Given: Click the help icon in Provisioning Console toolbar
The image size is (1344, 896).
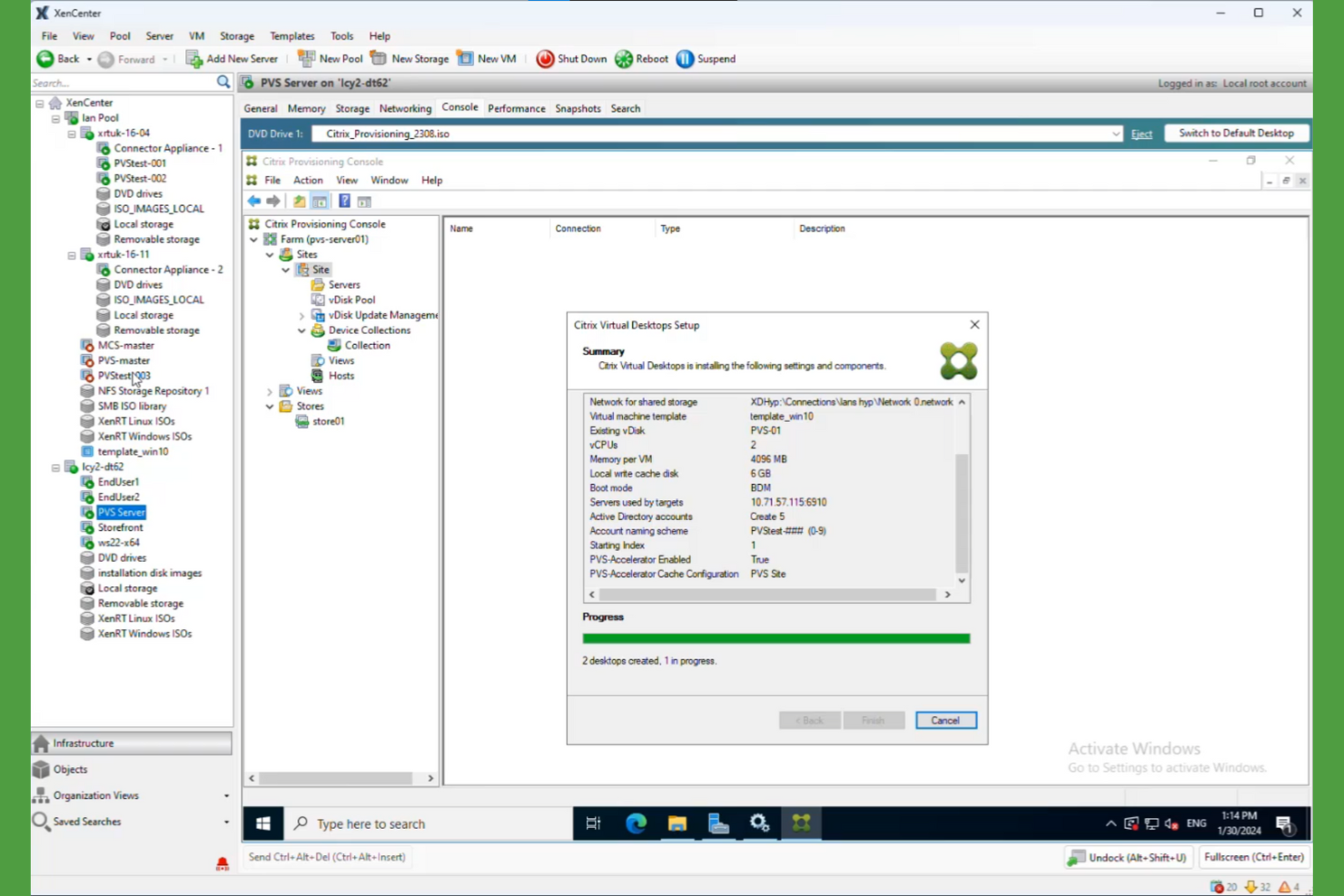Looking at the screenshot, I should click(344, 202).
